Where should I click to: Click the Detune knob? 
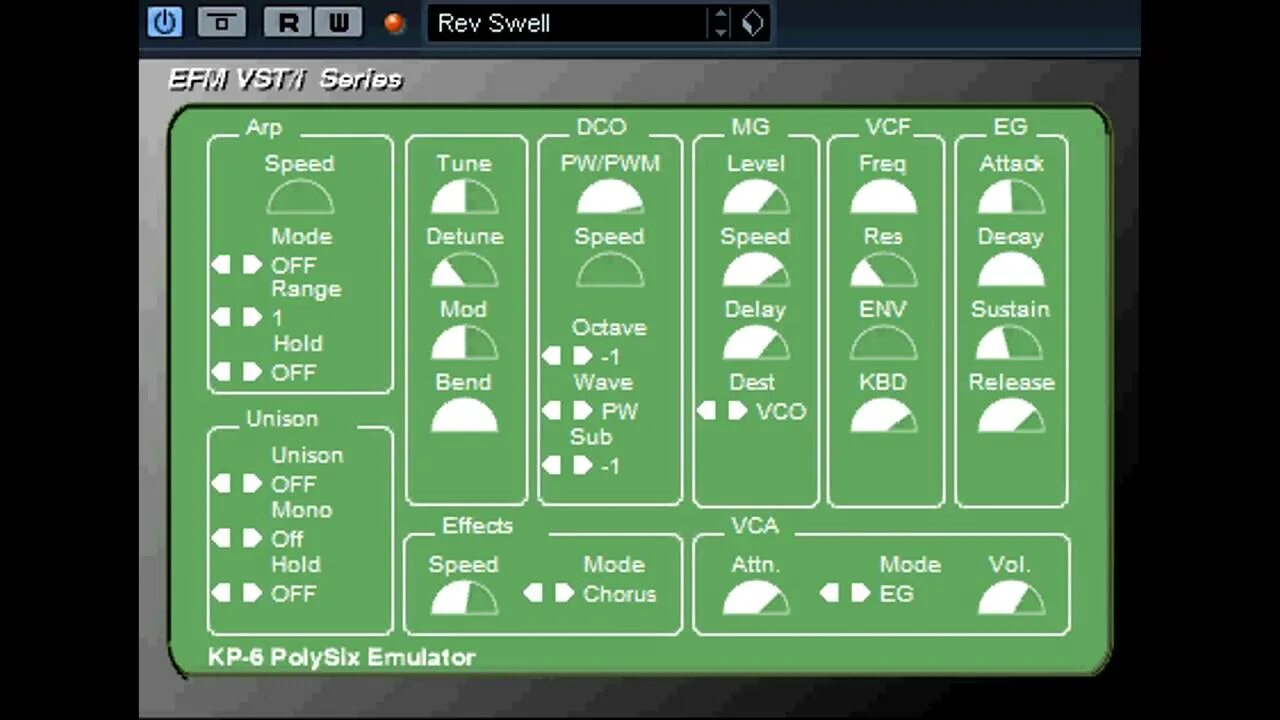464,271
